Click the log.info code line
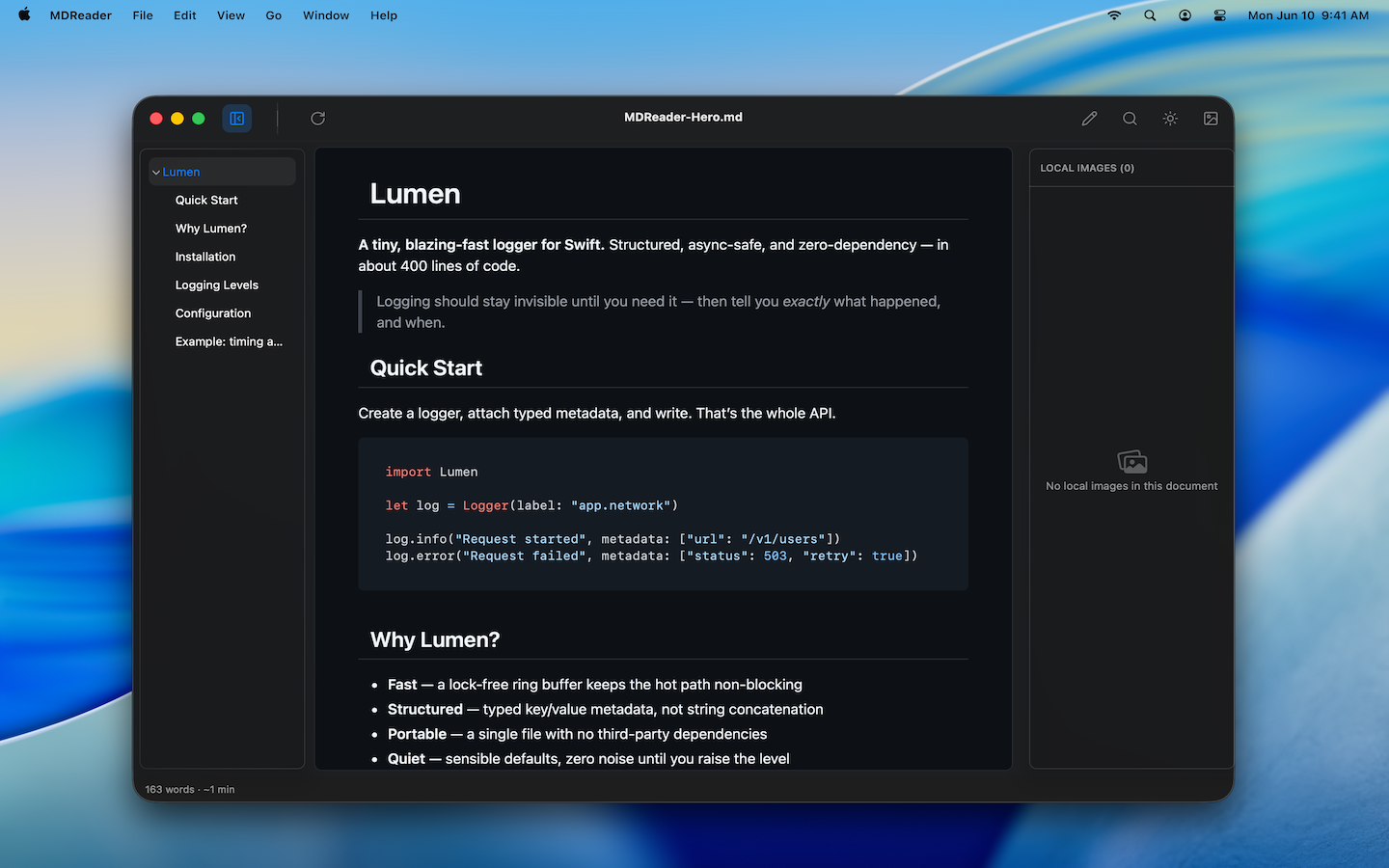 pyautogui.click(x=613, y=539)
